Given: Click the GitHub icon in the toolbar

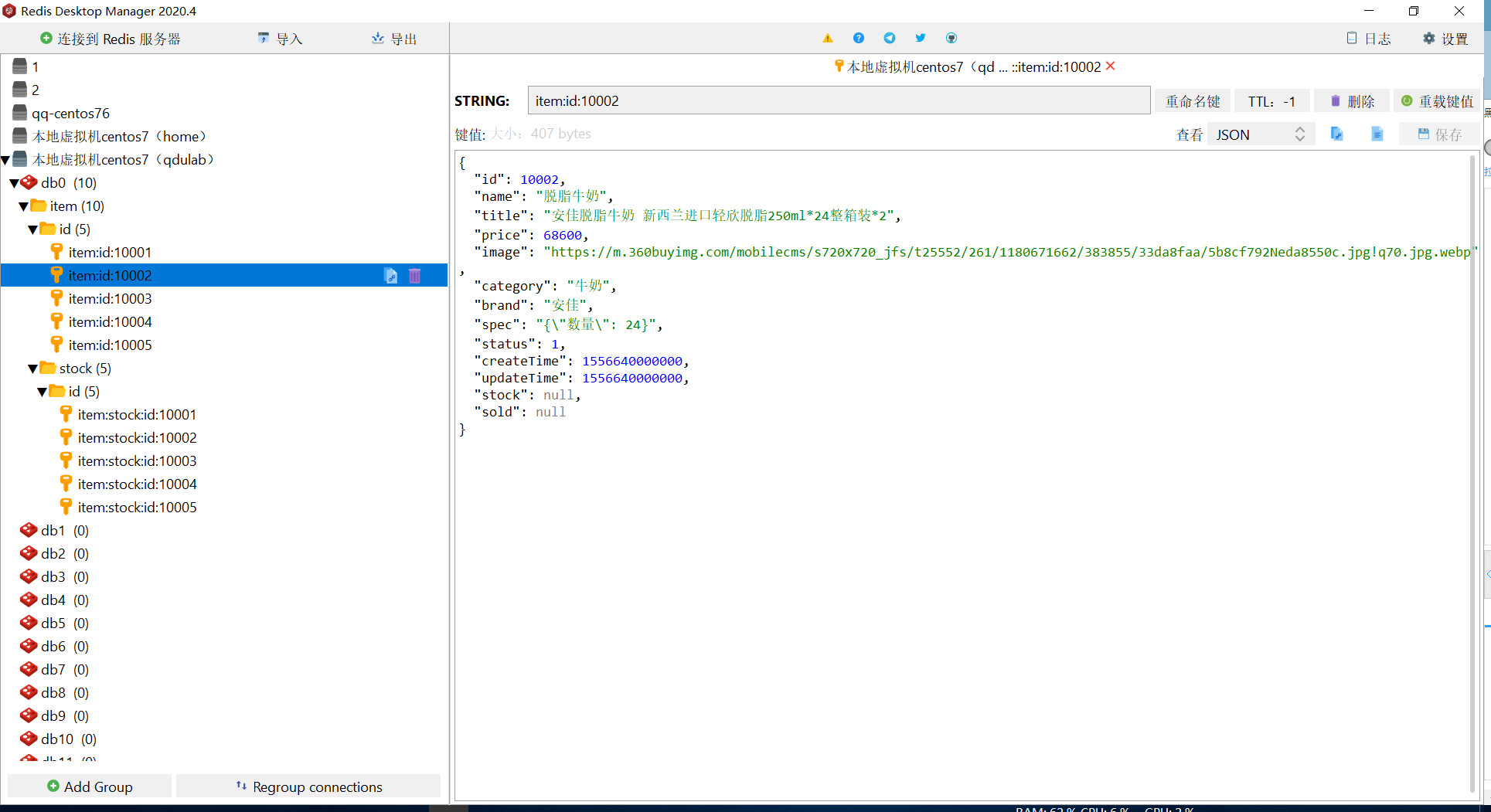Looking at the screenshot, I should pyautogui.click(x=951, y=38).
